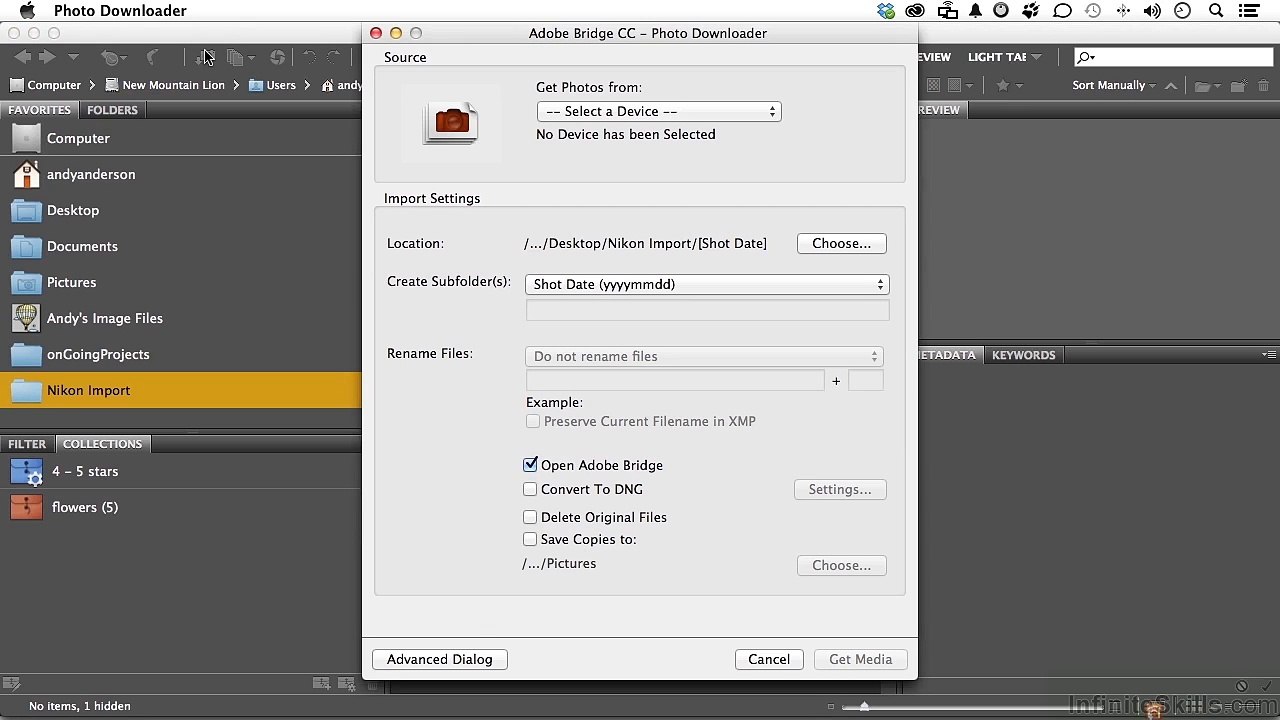1280x720 pixels.
Task: Open the Select a Device dropdown
Action: [659, 111]
